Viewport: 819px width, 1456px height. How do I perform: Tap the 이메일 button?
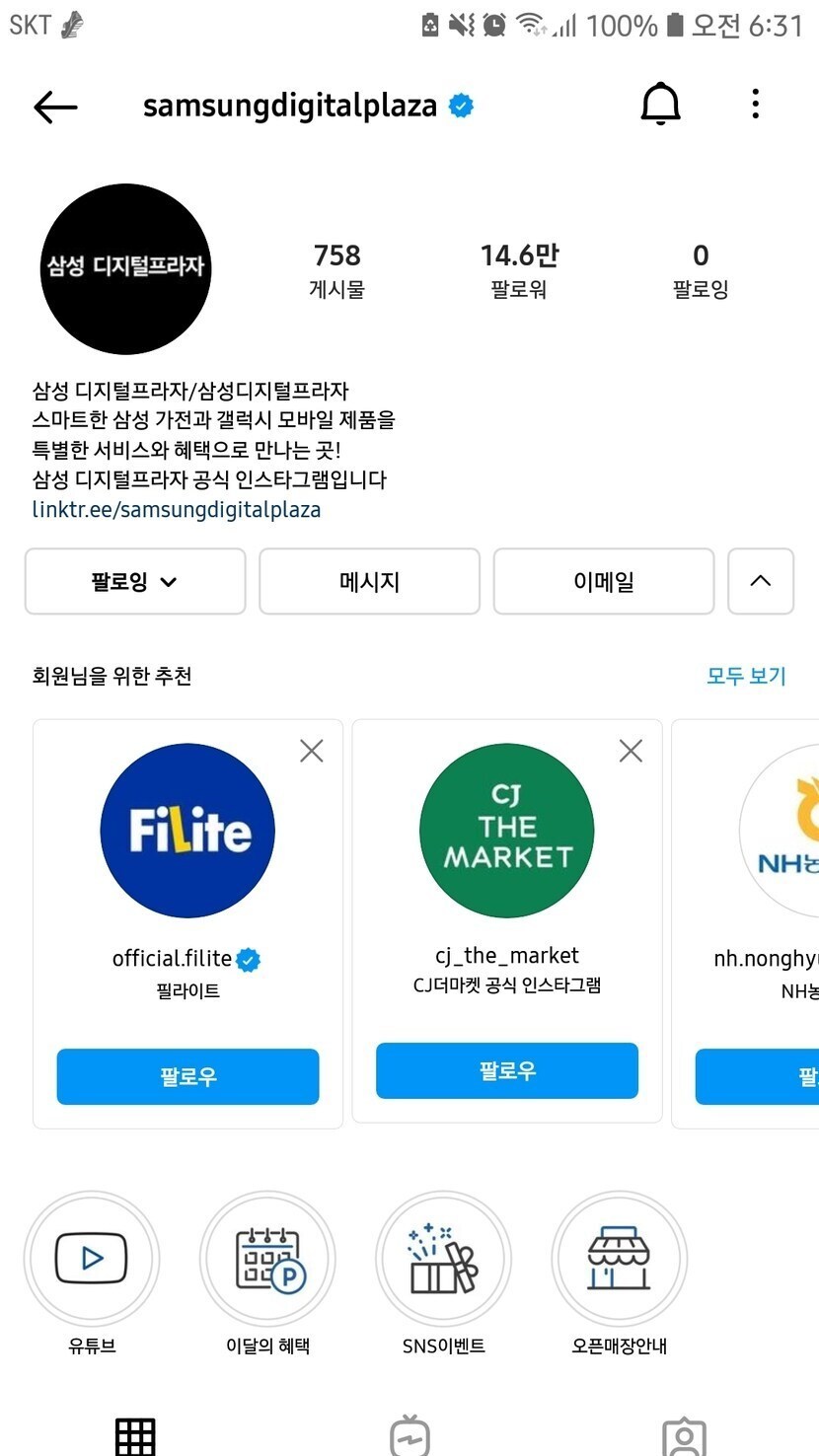click(x=603, y=582)
